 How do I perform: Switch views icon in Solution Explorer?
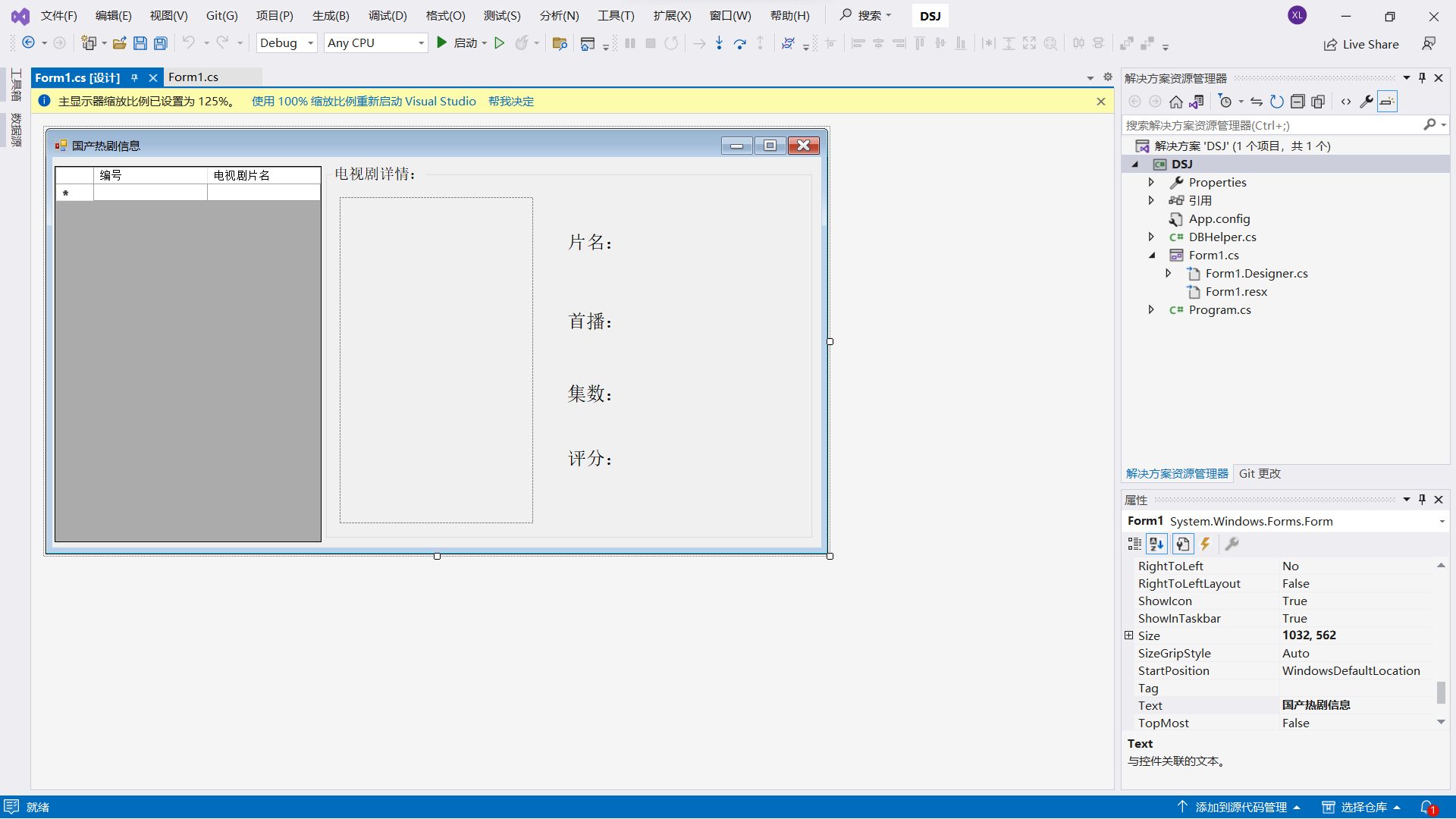pyautogui.click(x=1197, y=102)
